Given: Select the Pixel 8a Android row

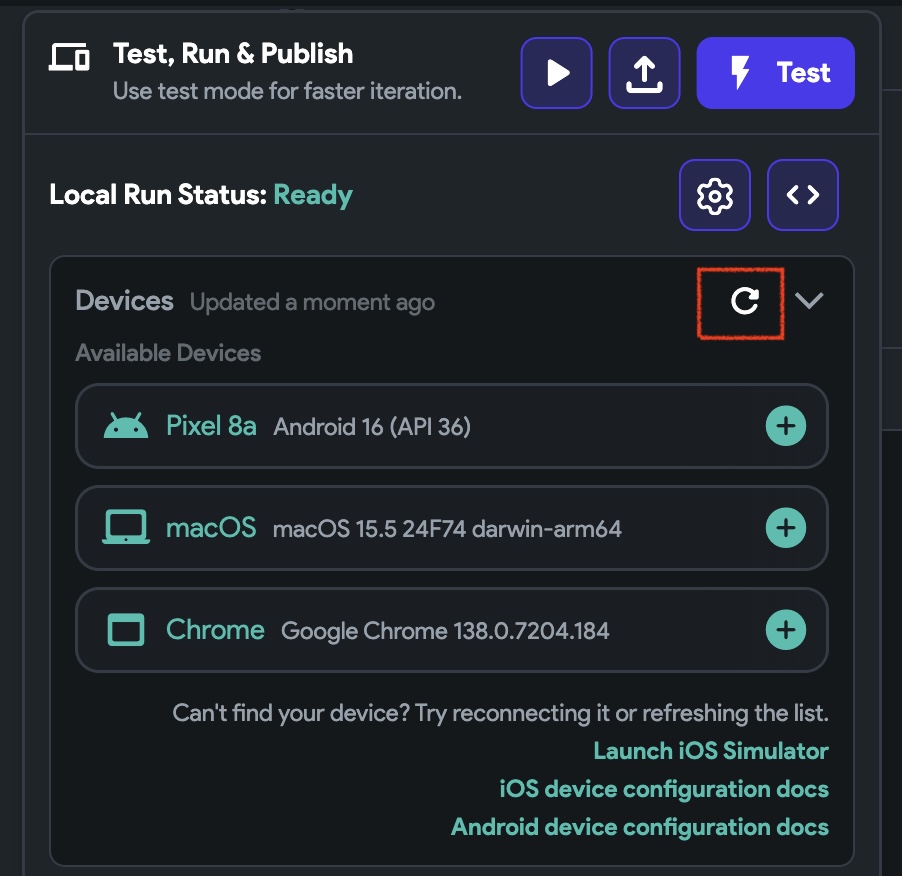Looking at the screenshot, I should point(452,426).
